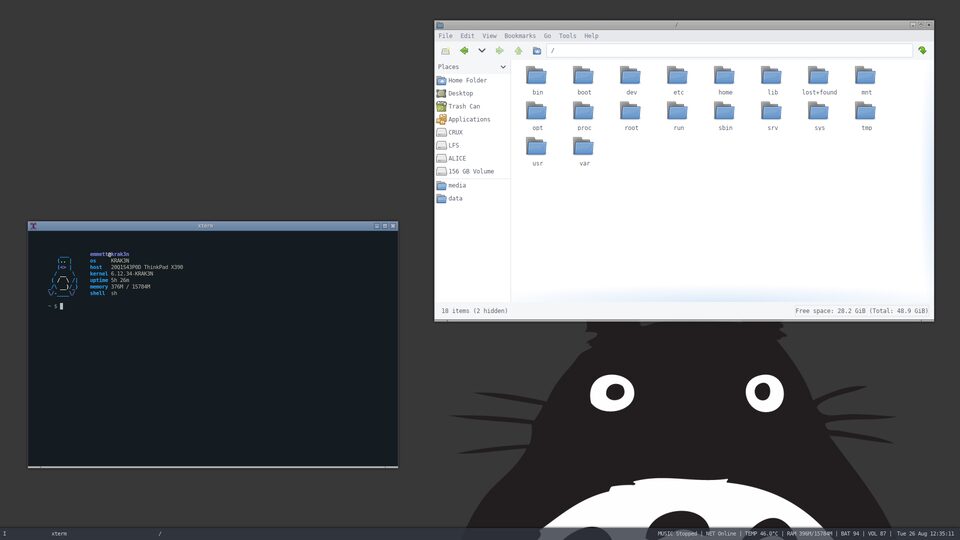Screen dimensions: 960x540
Task: Select the home folder icon in file view
Action: click(x=724, y=75)
